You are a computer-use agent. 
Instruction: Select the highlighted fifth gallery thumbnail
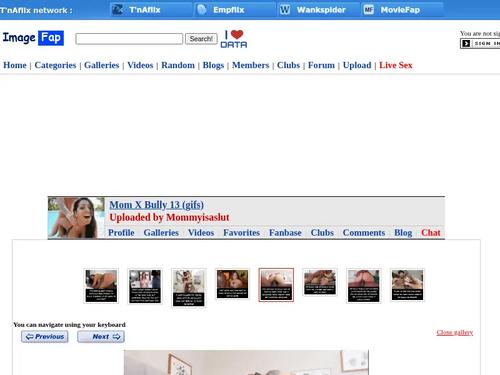(x=276, y=285)
